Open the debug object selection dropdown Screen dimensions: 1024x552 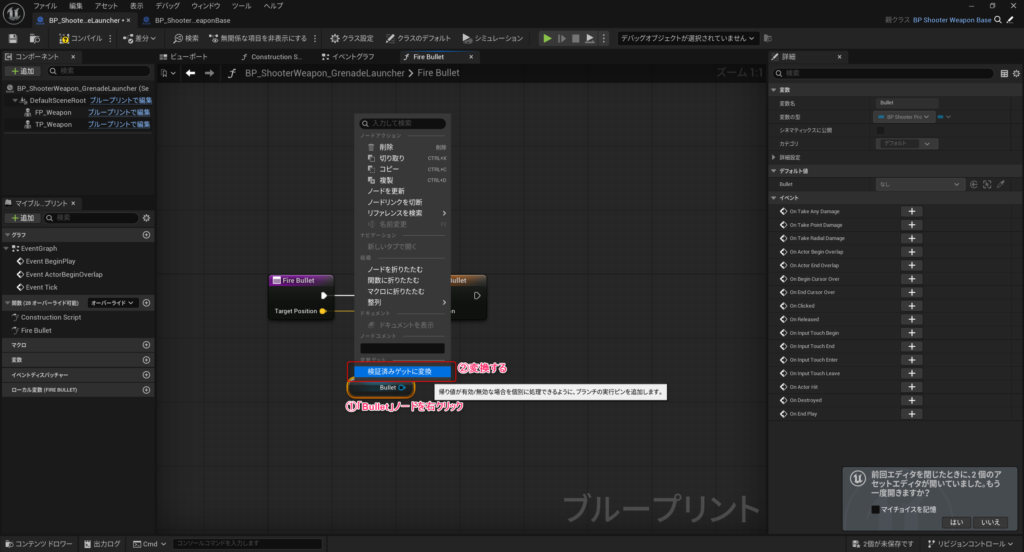coord(688,38)
